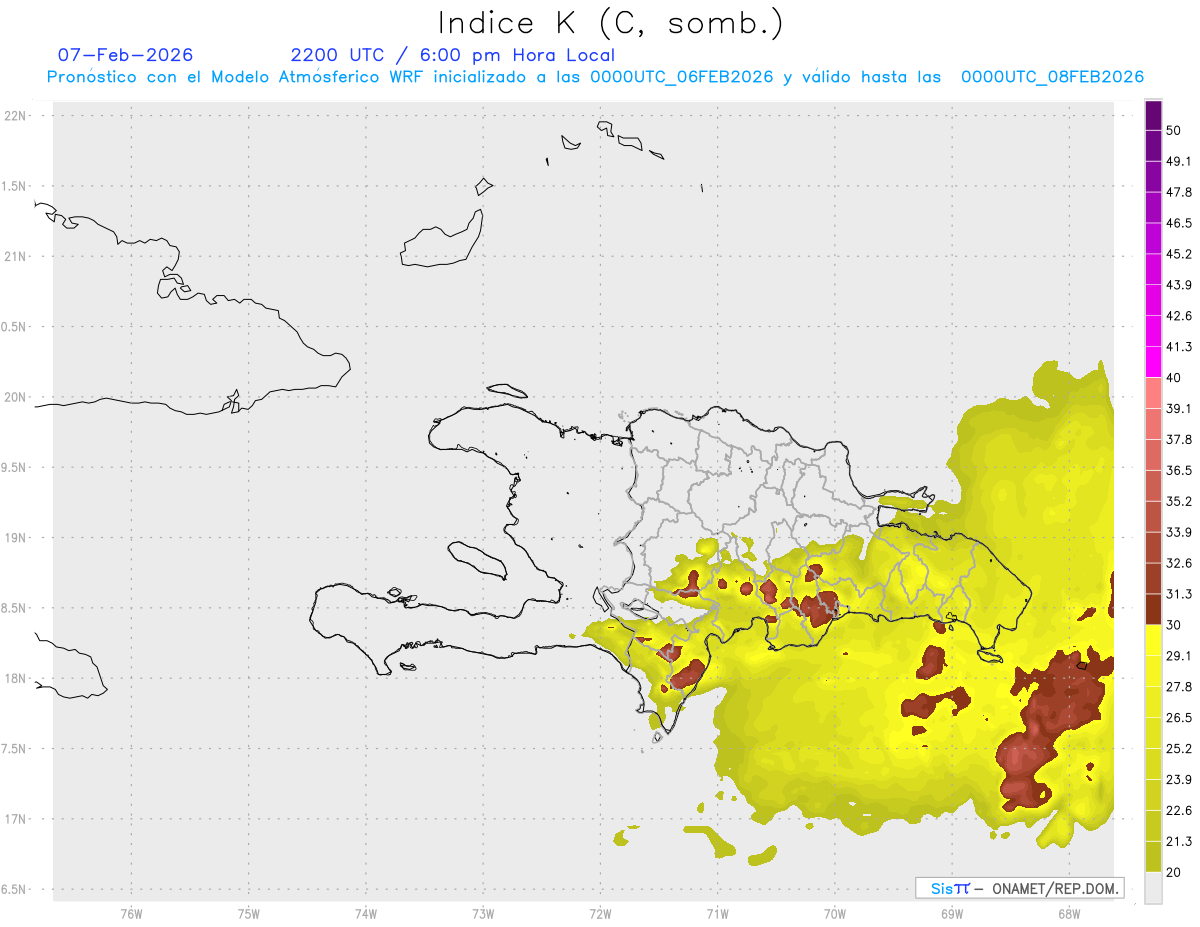Select the longitude label "69W"

[x=951, y=913]
